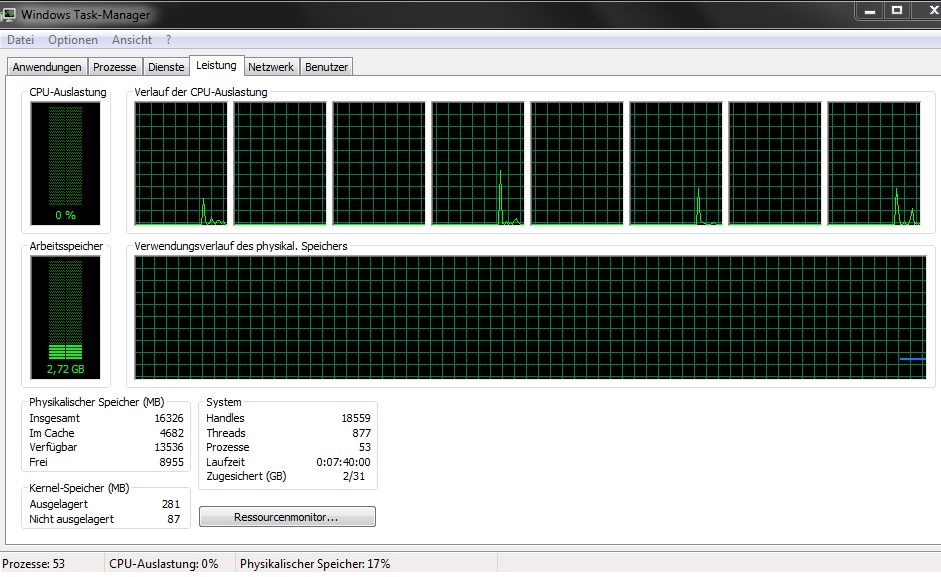Screen dimensions: 941x577
Task: Switch to the Anwendungen tab
Action: point(47,67)
